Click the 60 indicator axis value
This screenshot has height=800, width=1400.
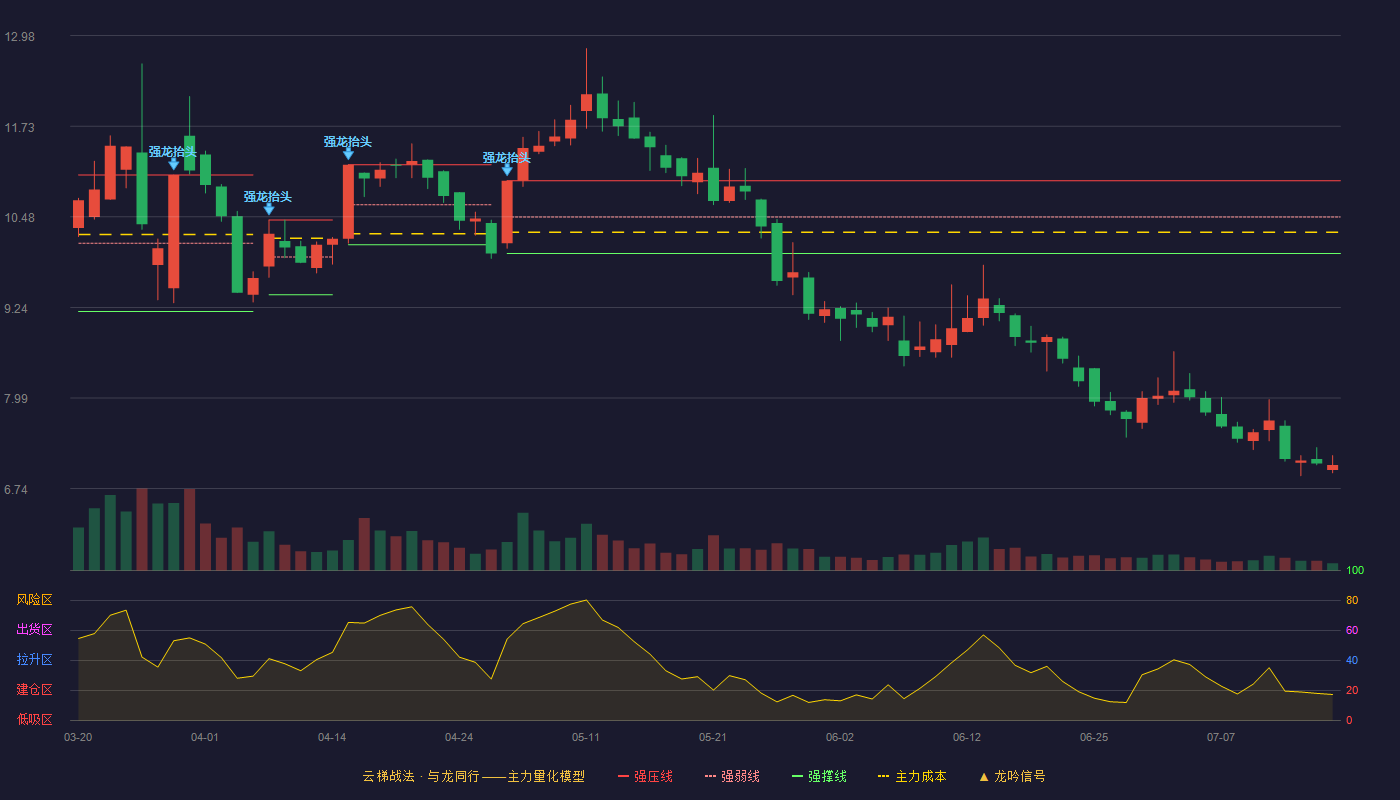1352,630
